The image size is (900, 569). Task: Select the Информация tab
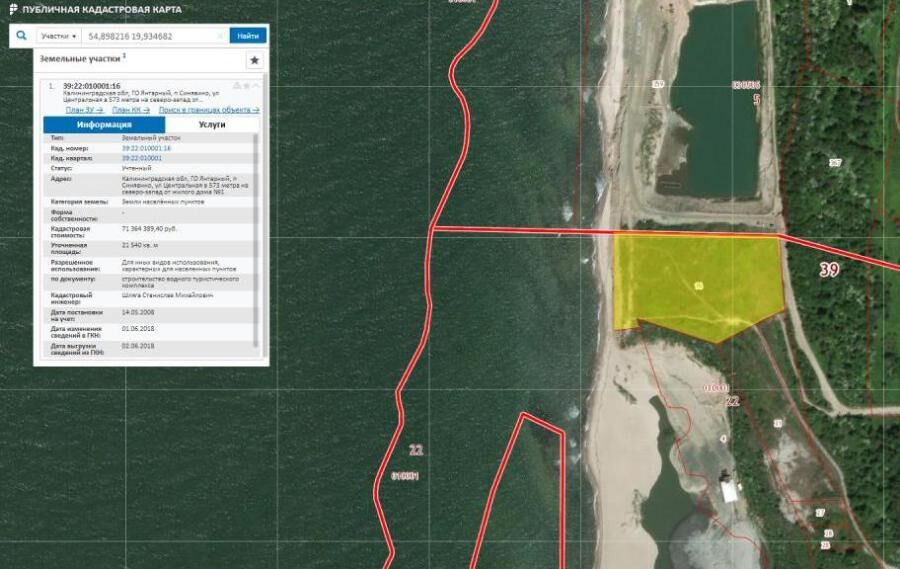pos(104,125)
